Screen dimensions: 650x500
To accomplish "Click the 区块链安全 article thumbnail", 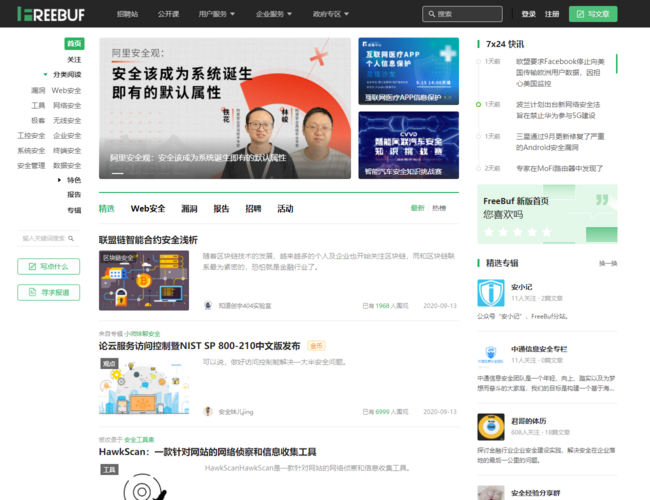I will click(144, 280).
